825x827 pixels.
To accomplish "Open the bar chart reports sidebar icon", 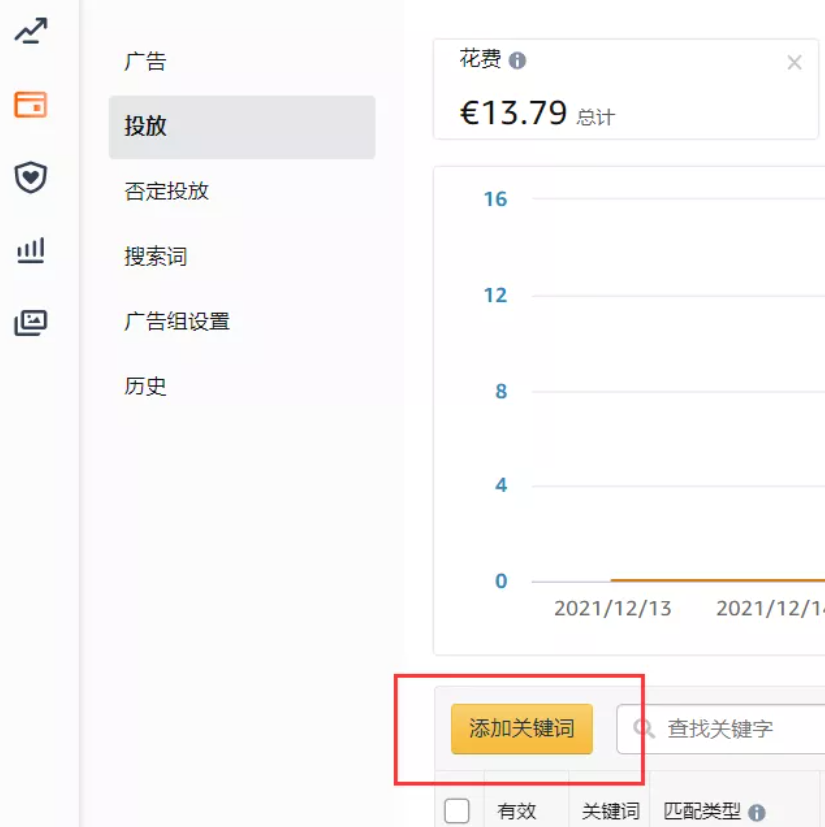I will pos(31,250).
